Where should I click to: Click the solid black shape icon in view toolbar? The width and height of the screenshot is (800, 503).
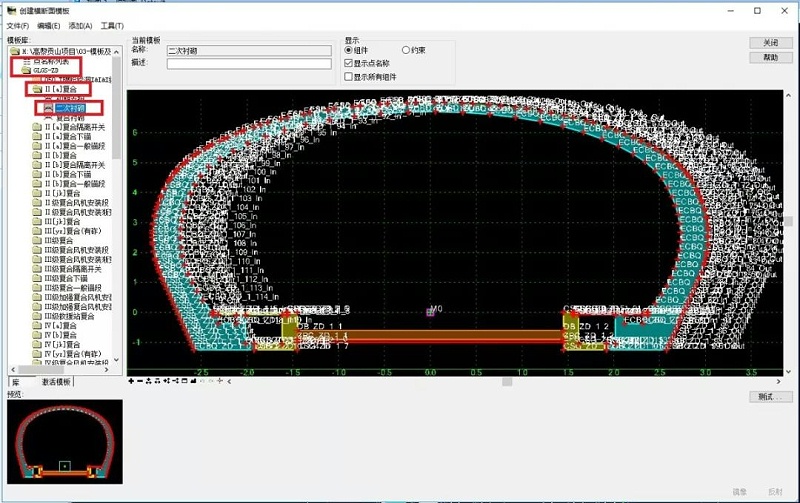pyautogui.click(x=193, y=381)
